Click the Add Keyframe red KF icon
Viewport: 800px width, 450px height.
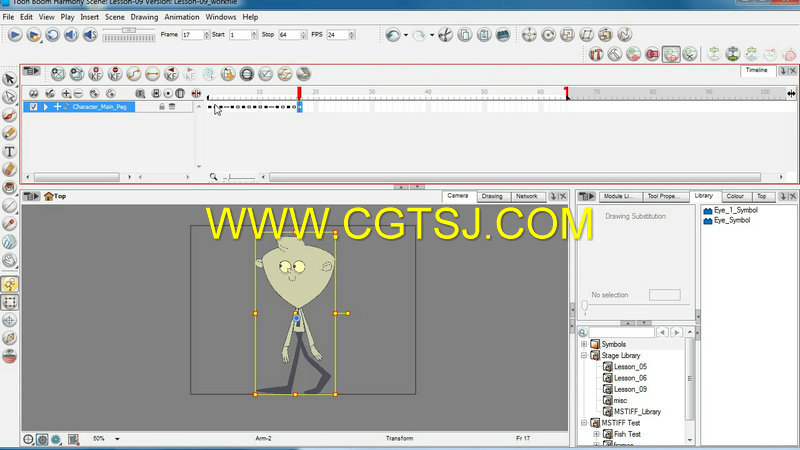[x=95, y=74]
